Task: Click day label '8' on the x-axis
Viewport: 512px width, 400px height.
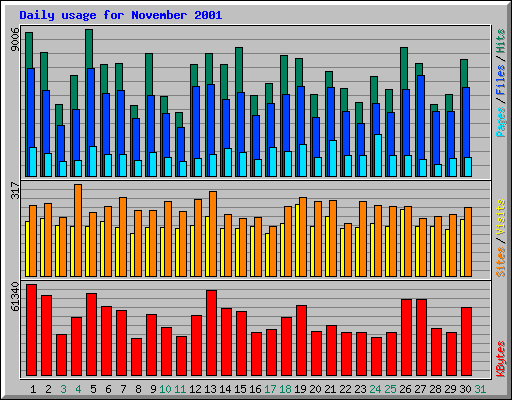Action: pyautogui.click(x=138, y=389)
